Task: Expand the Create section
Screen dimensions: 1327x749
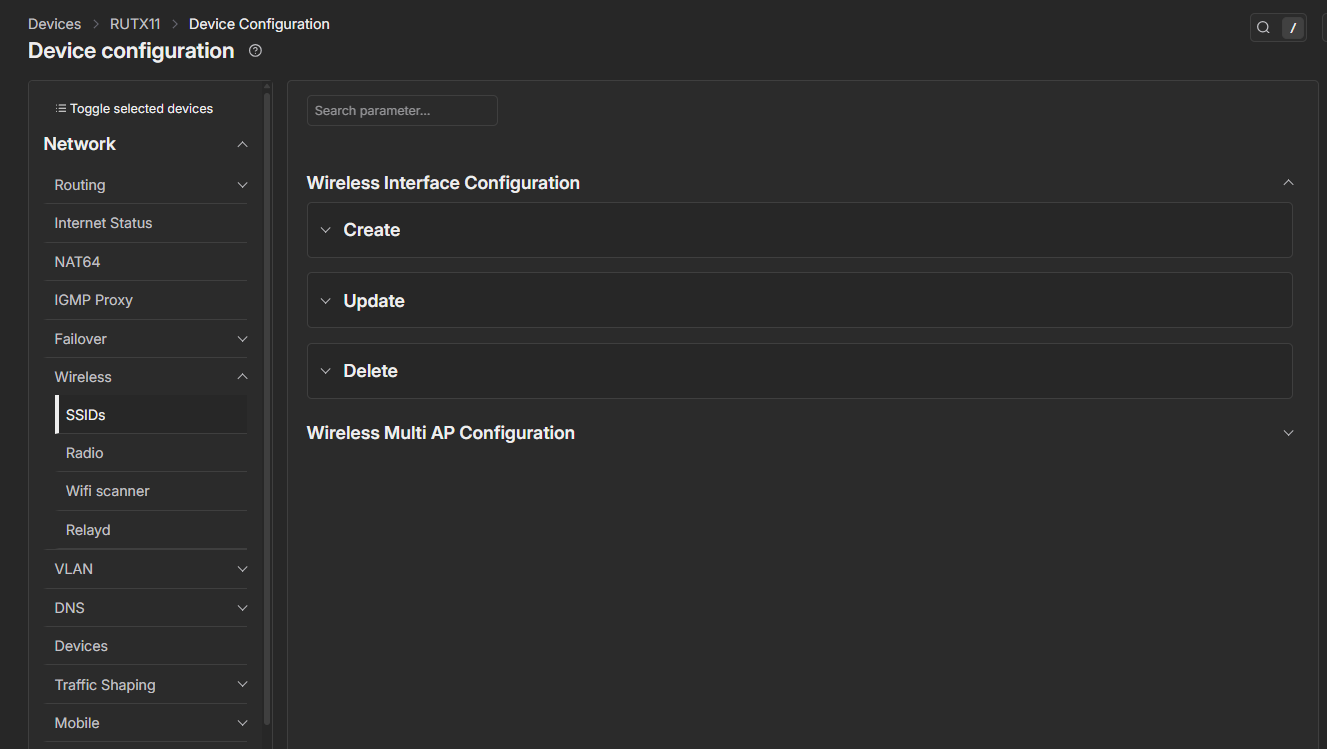Action: point(371,230)
